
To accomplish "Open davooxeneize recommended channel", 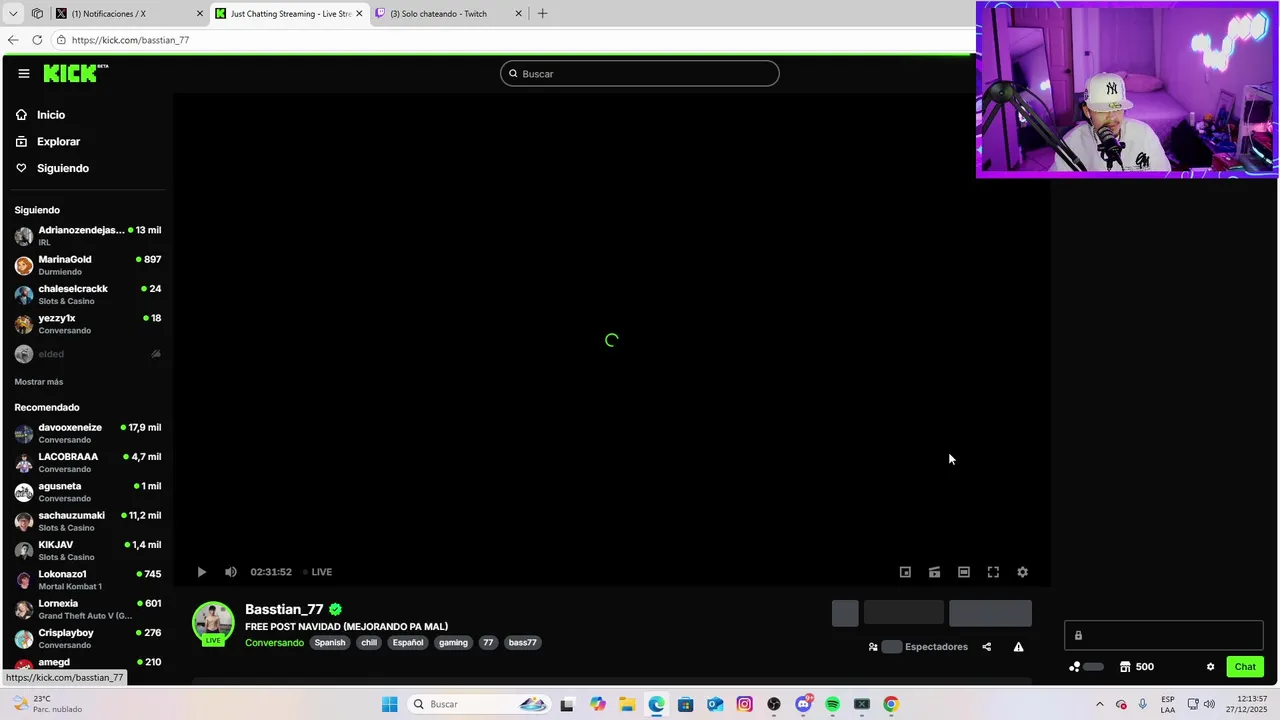I will click(x=88, y=433).
